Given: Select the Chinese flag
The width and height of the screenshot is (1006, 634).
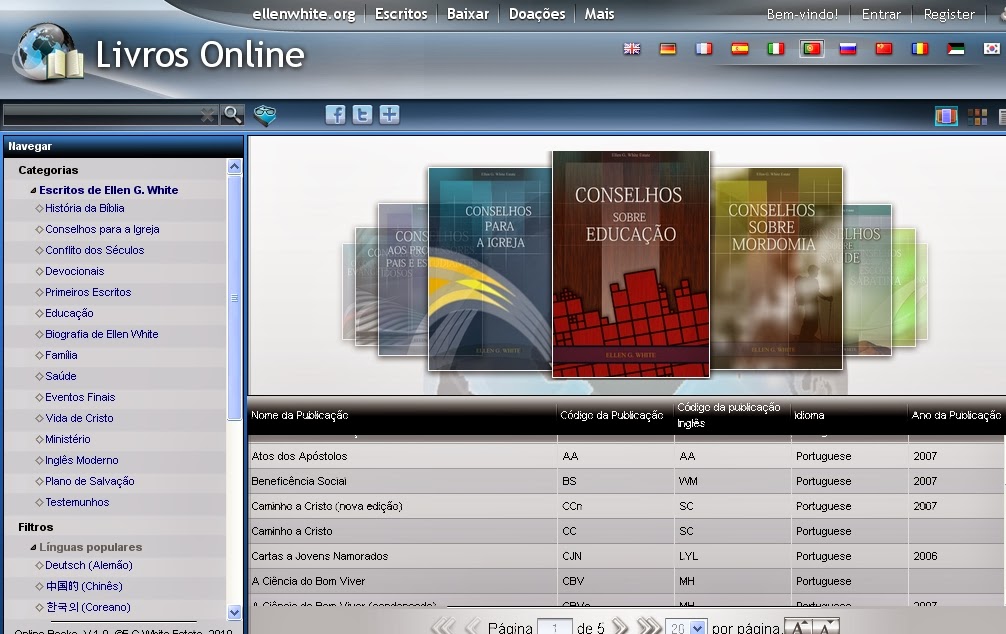Looking at the screenshot, I should pos(883,49).
